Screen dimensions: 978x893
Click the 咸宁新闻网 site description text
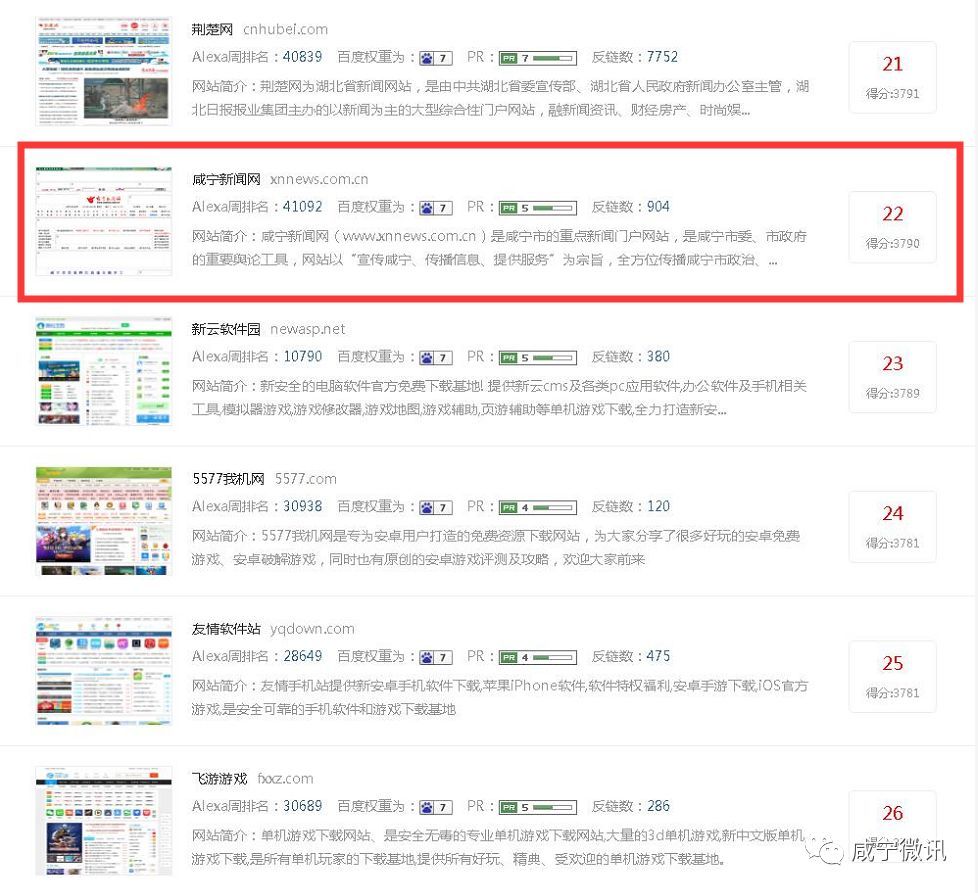[x=499, y=248]
